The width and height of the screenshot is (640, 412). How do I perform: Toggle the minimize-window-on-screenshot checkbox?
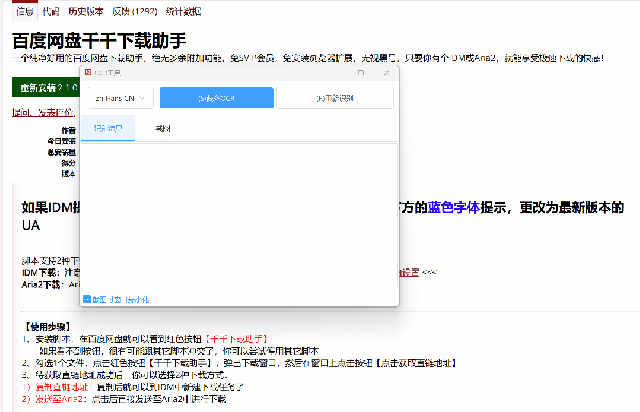(87, 299)
